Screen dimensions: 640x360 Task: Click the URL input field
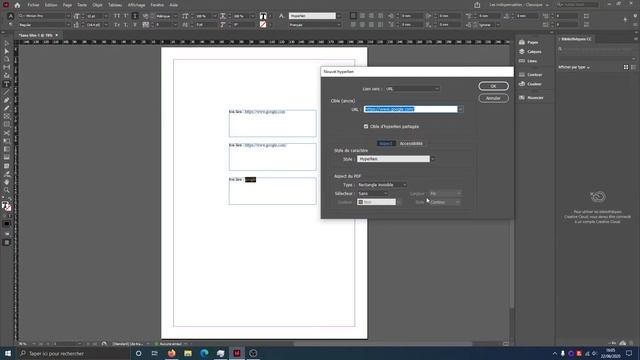click(x=411, y=109)
